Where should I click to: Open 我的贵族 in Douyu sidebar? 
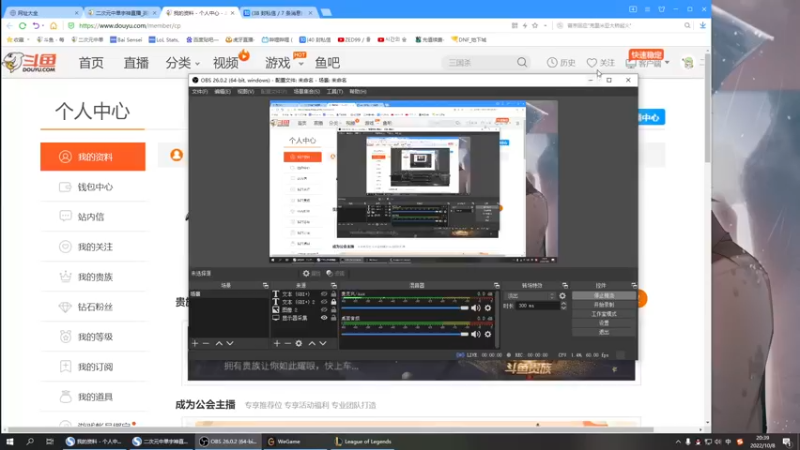93,277
